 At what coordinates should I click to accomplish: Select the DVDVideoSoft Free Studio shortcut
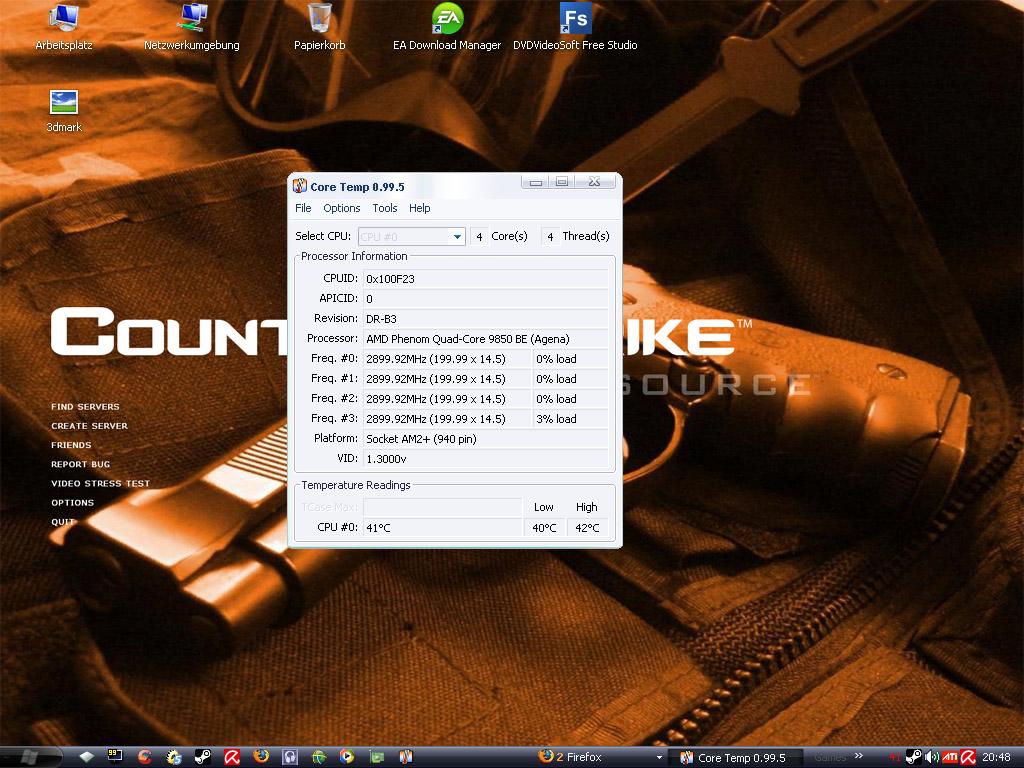575,26
